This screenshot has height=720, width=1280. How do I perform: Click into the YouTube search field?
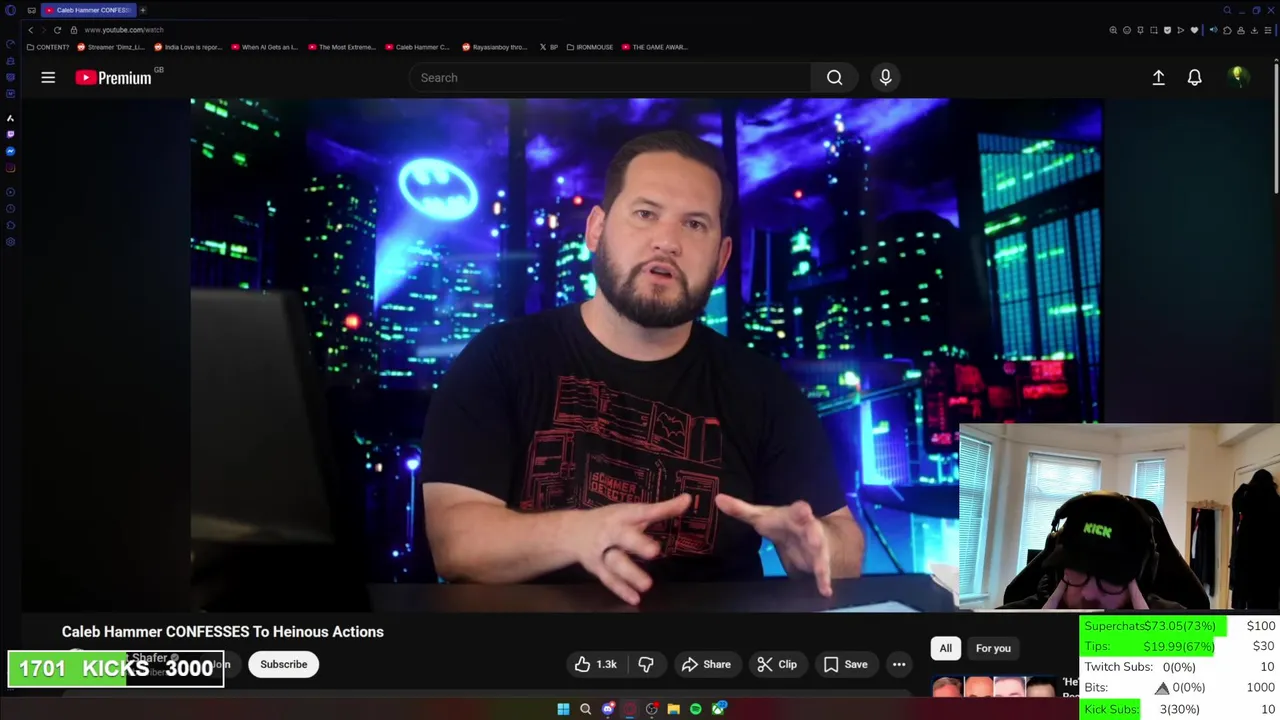(x=610, y=77)
